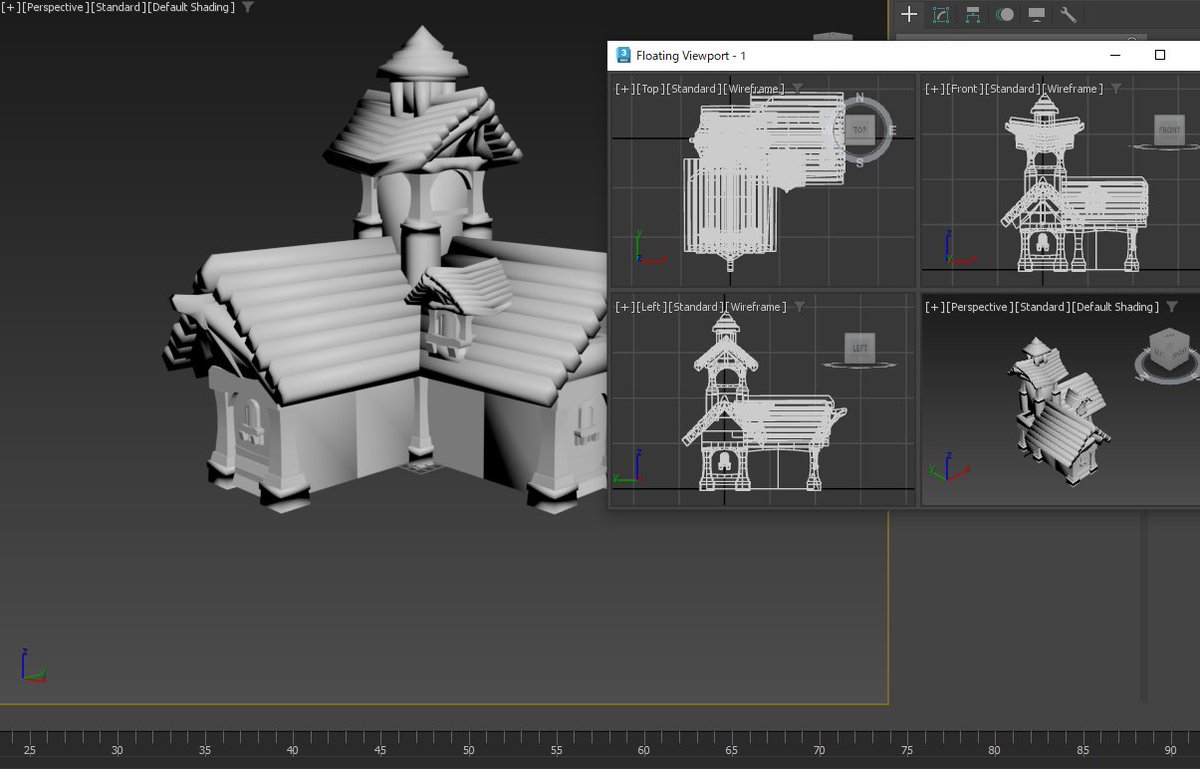Open the [Left] point-of-view menu
This screenshot has width=1200, height=769.
[651, 307]
